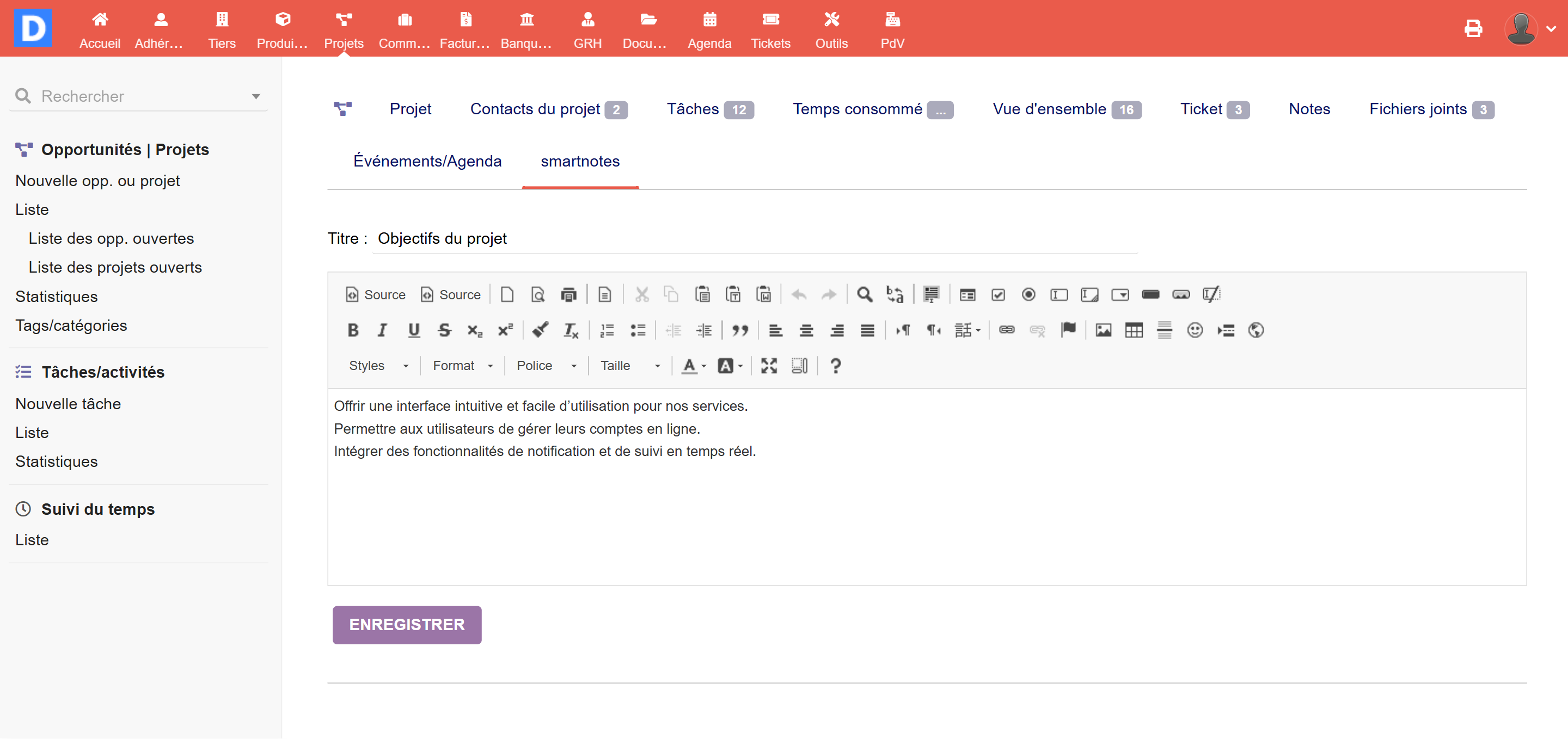Insert a table using the table icon
The width and height of the screenshot is (1568, 739).
pos(1134,330)
